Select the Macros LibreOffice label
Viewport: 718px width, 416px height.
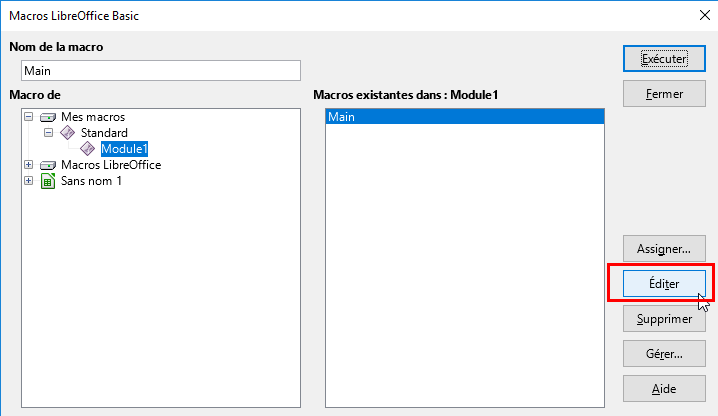pyautogui.click(x=110, y=165)
